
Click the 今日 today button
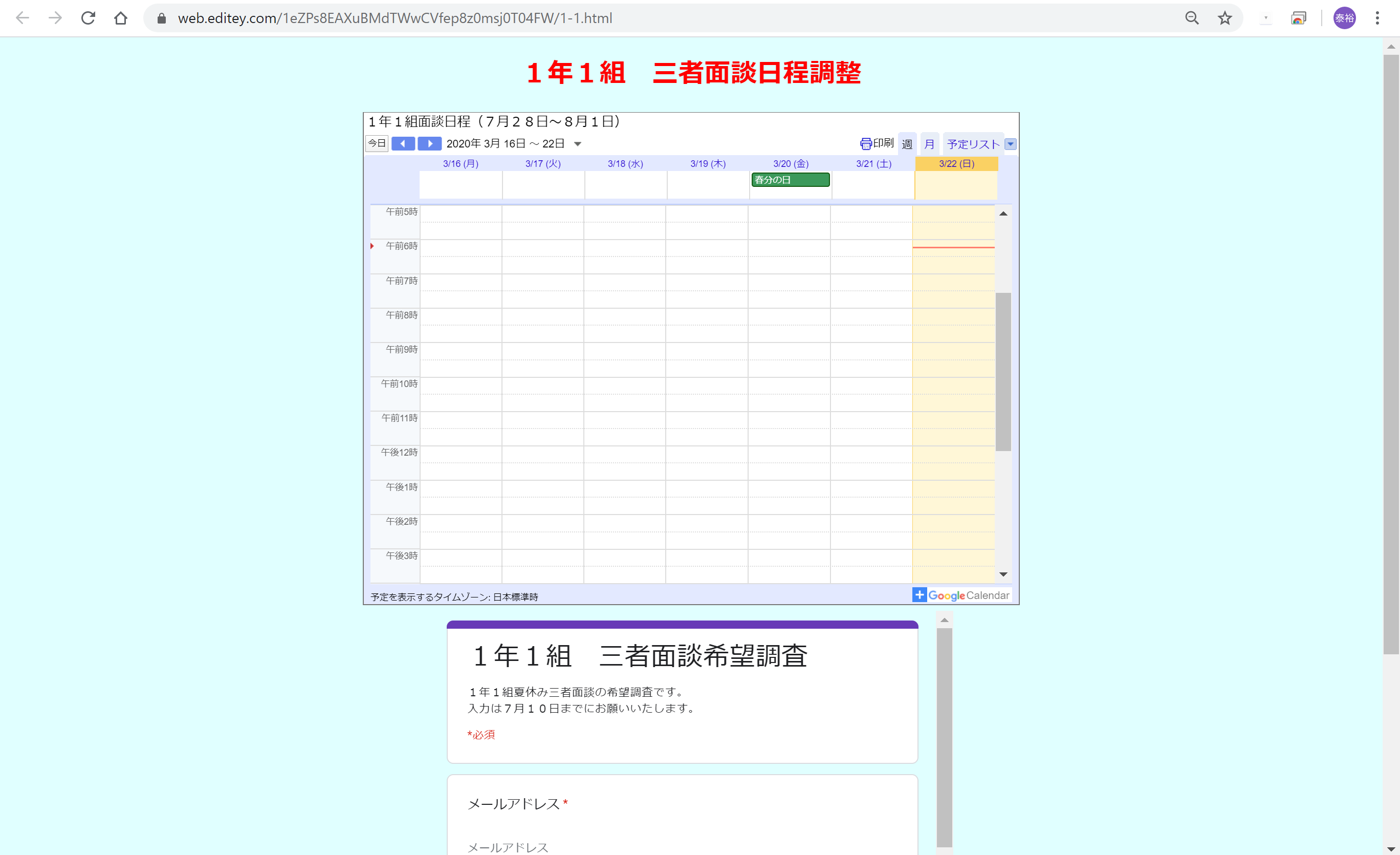click(x=377, y=144)
